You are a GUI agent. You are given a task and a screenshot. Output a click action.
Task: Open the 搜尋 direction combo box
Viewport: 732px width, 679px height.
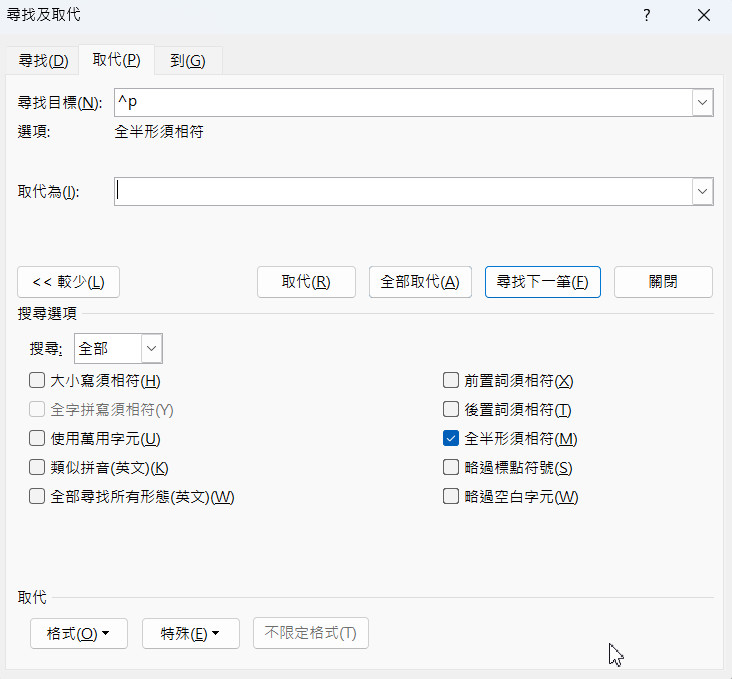[x=152, y=349]
